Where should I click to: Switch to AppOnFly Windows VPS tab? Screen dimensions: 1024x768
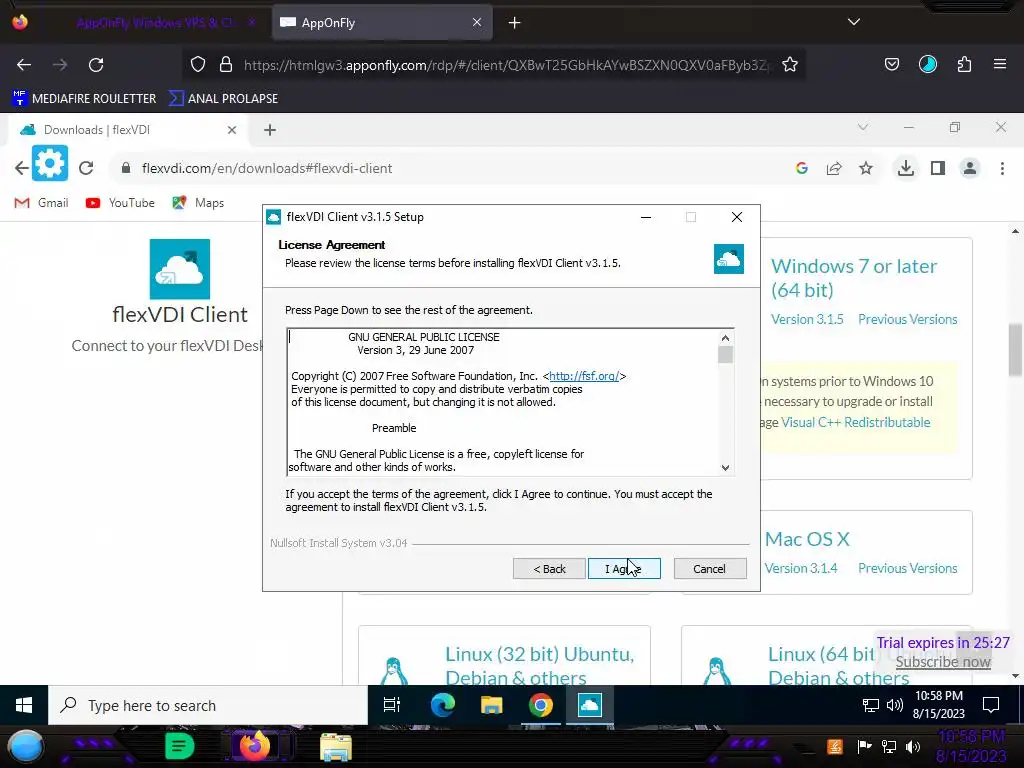click(x=154, y=23)
